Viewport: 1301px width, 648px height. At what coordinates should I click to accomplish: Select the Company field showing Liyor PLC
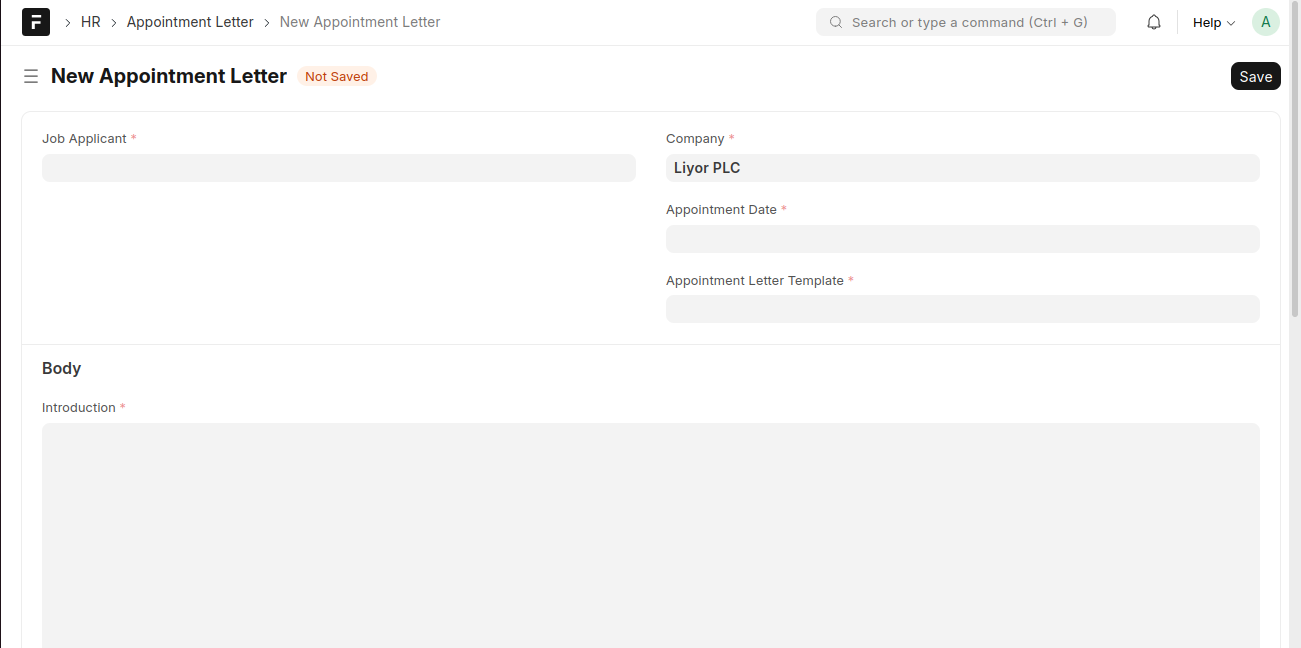point(962,168)
